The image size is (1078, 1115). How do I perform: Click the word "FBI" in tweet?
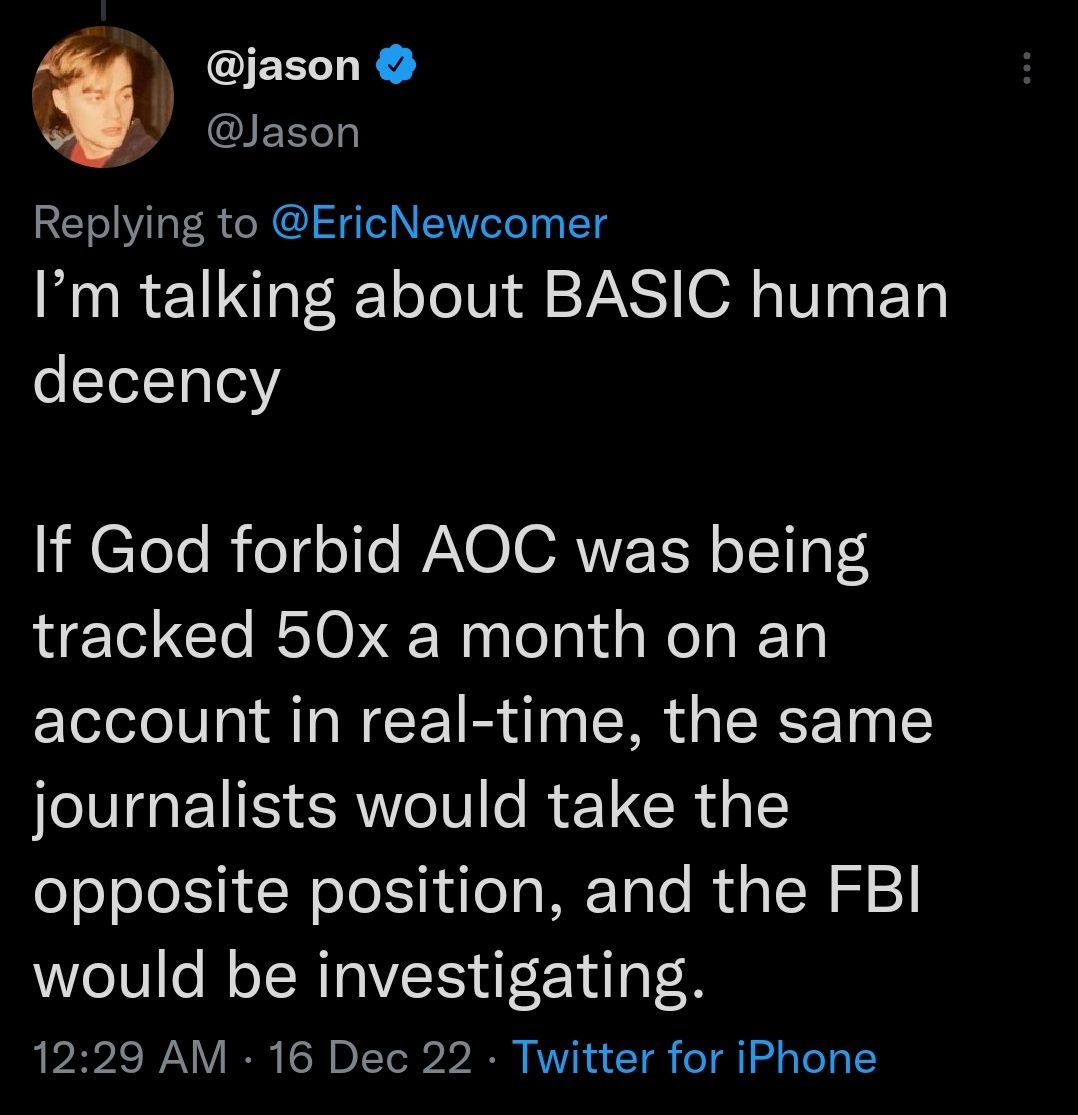[x=875, y=890]
